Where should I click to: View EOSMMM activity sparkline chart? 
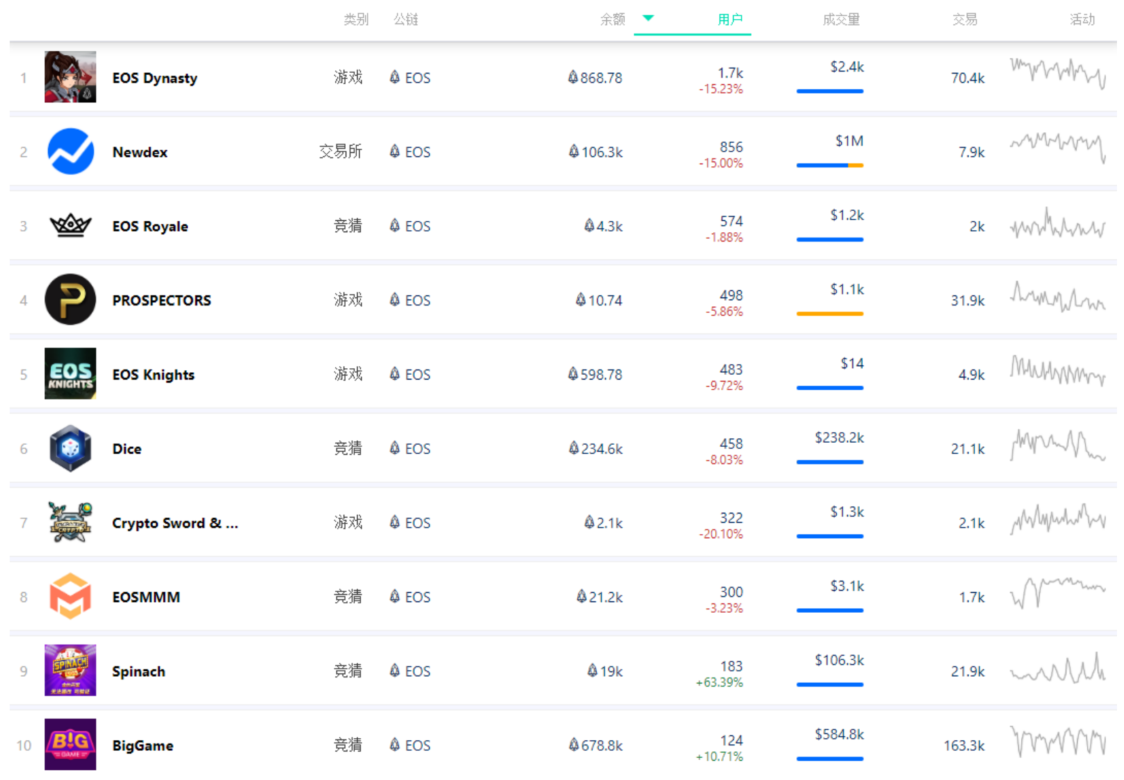(1058, 592)
